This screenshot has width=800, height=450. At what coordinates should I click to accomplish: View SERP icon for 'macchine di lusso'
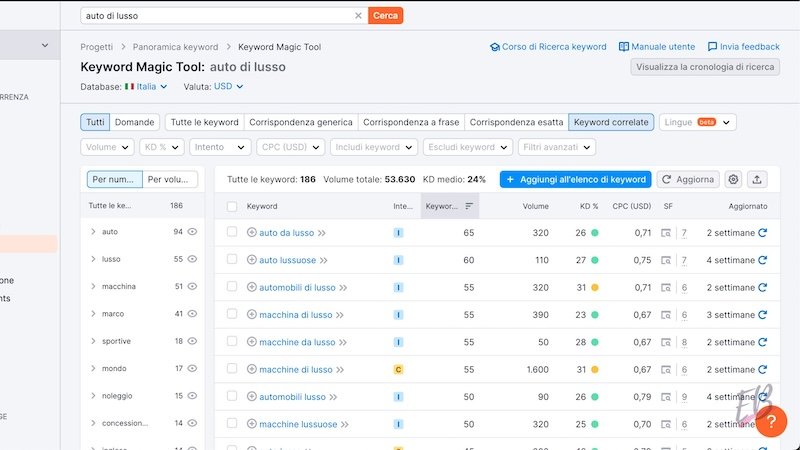(x=666, y=370)
